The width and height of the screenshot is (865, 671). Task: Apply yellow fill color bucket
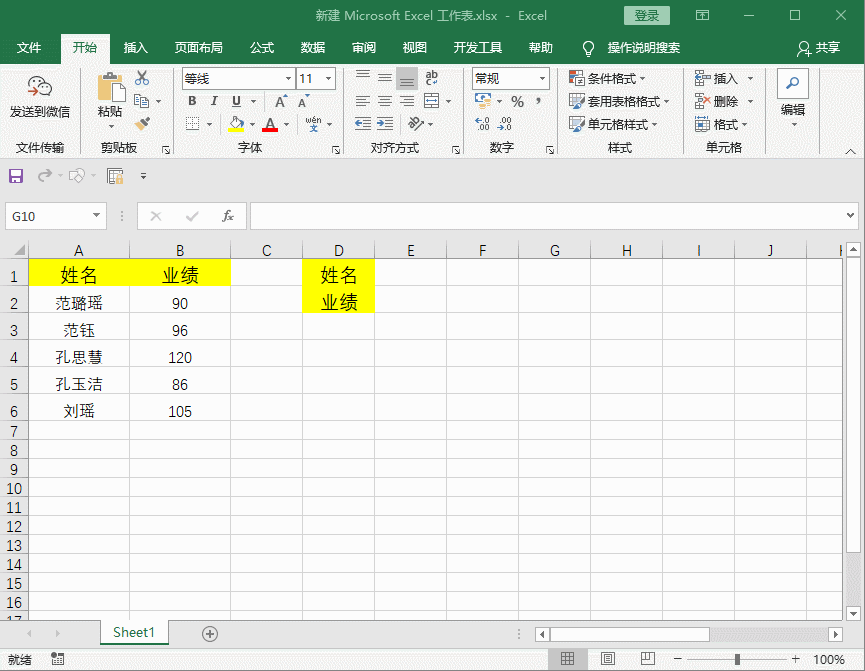[x=237, y=124]
